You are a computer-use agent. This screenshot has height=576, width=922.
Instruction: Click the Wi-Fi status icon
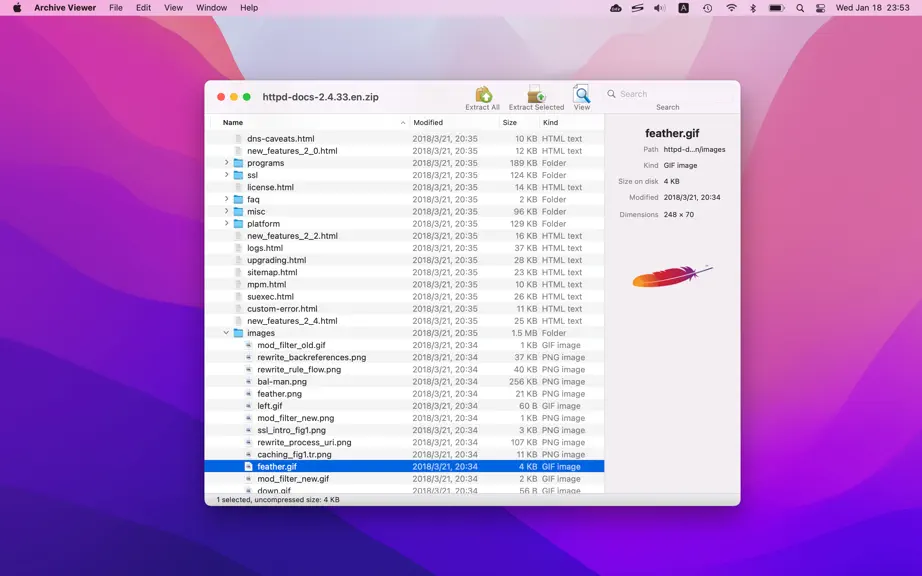pos(731,8)
